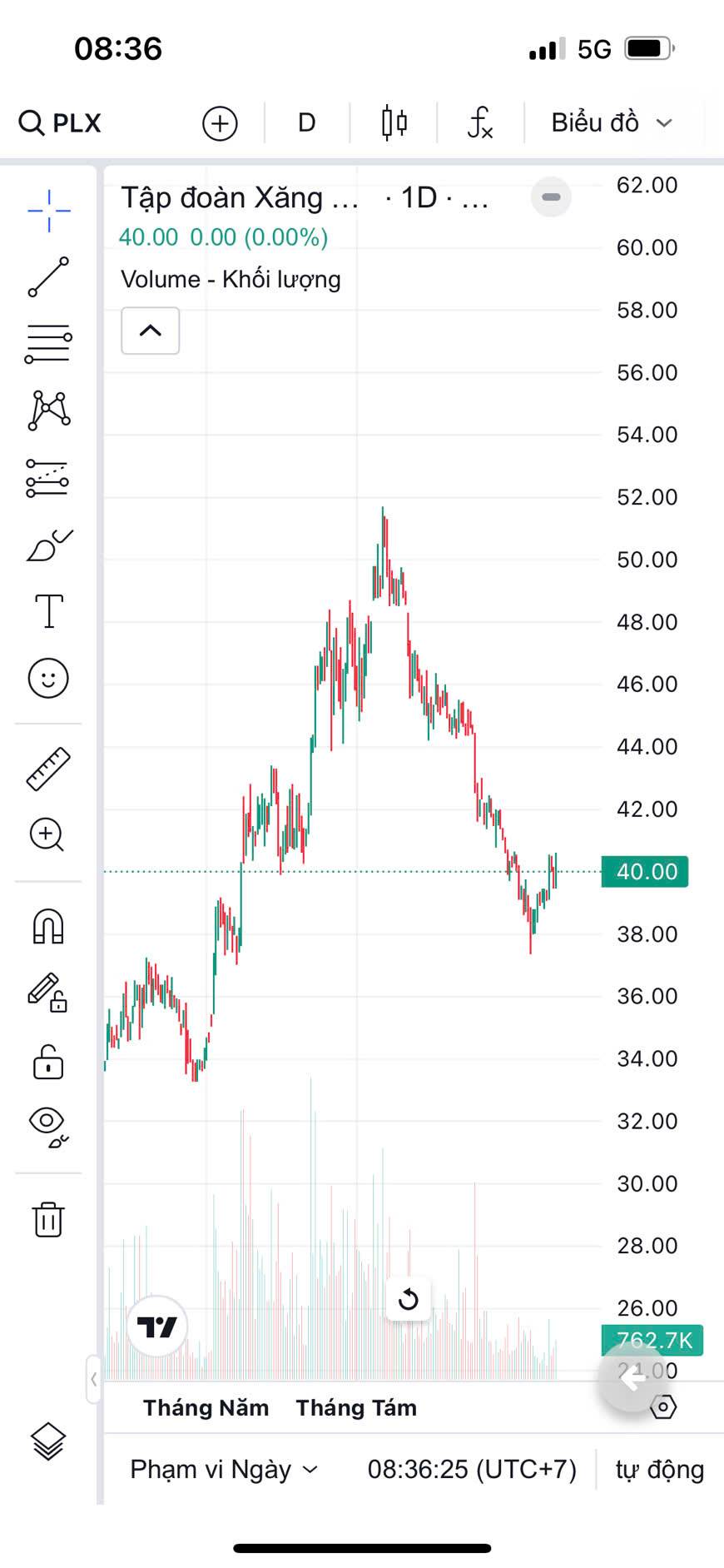Viewport: 724px width, 1568px height.
Task: Select the Fibonacci retracement tool
Action: pyautogui.click(x=49, y=343)
